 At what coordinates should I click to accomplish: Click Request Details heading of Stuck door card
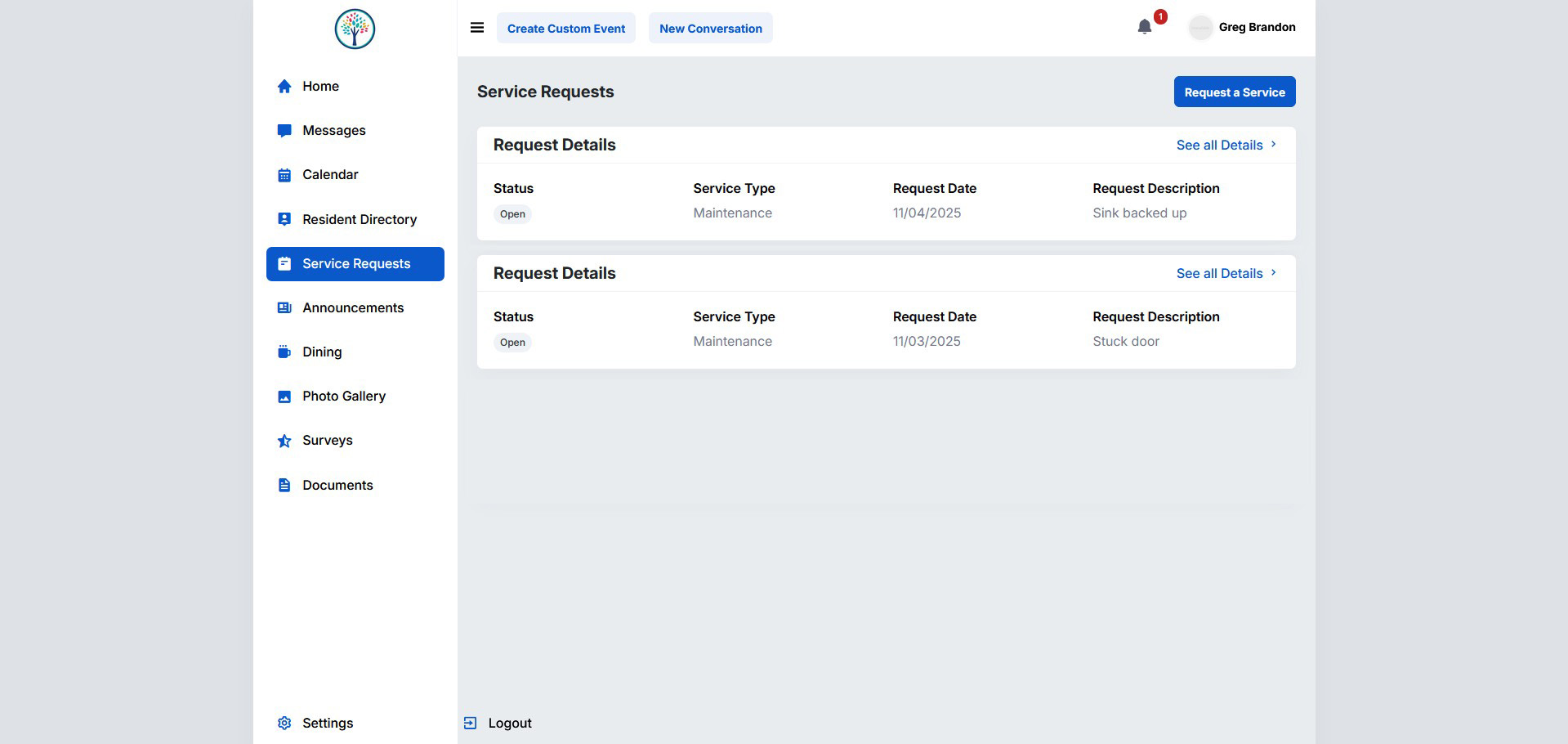554,274
